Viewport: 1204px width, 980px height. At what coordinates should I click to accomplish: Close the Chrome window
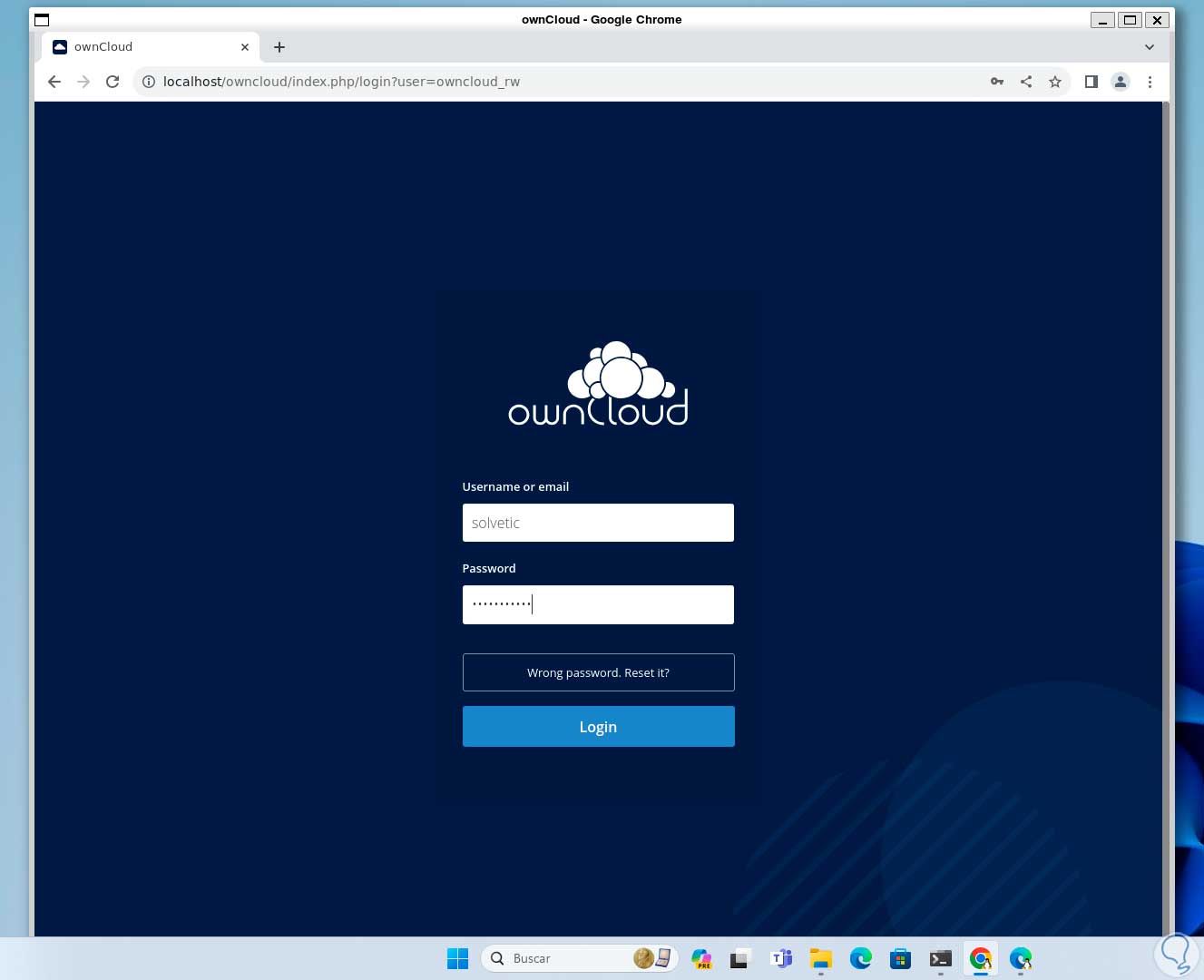1157,20
